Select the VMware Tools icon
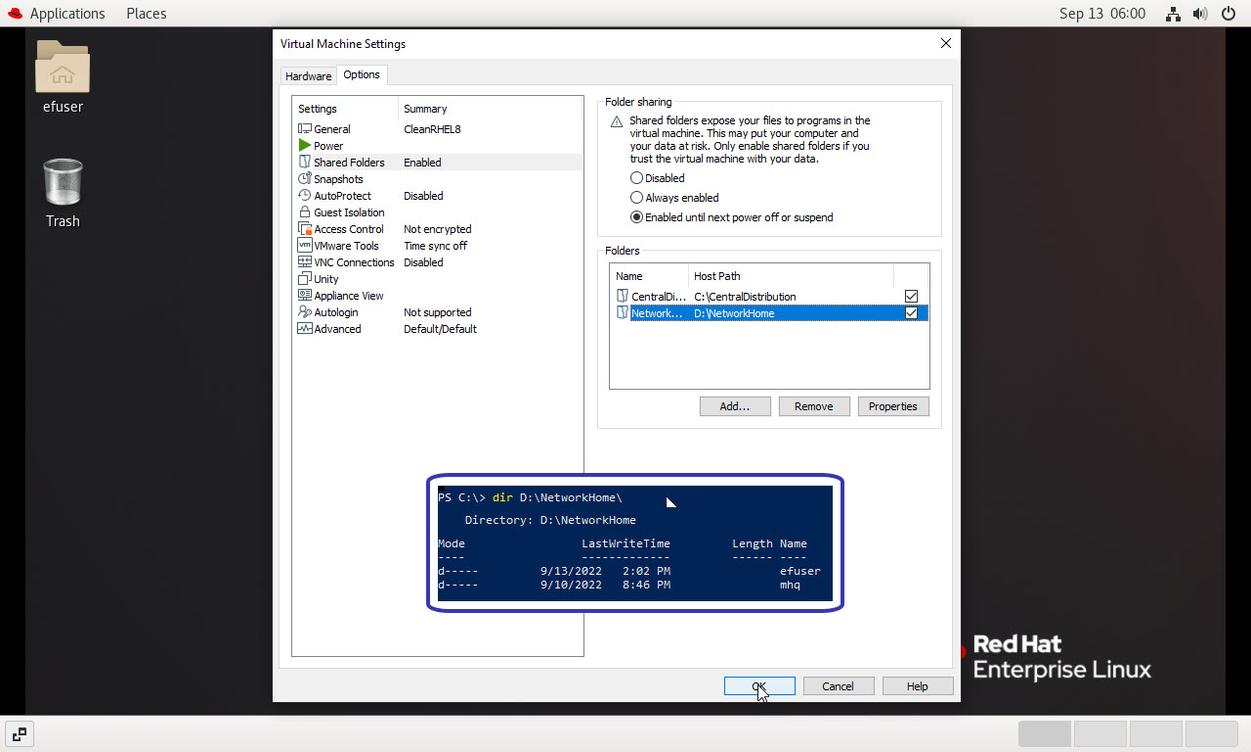Viewport: 1251px width, 752px height. 305,246
